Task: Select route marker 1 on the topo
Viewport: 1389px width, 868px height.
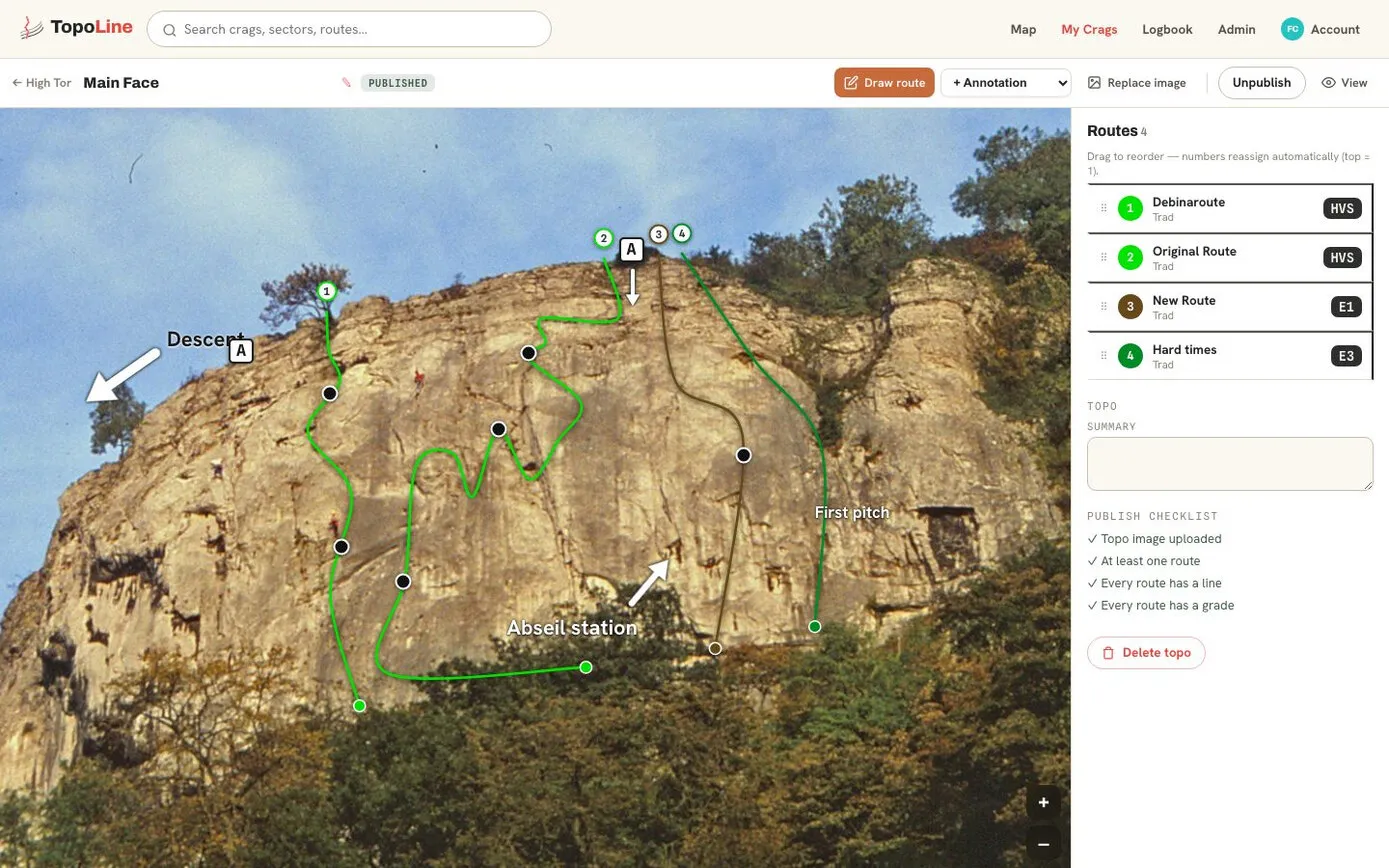Action: [326, 291]
